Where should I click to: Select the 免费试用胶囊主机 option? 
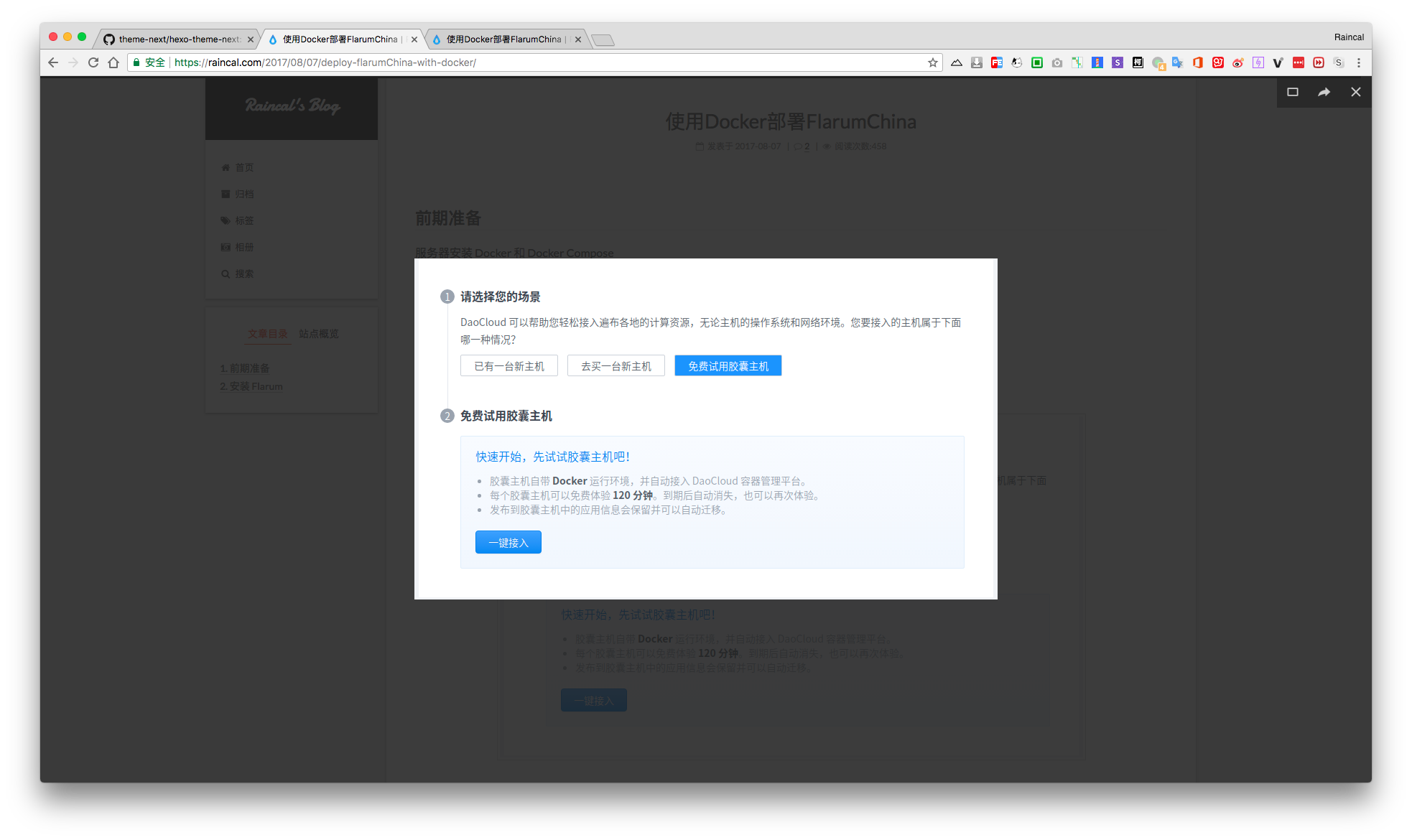728,366
